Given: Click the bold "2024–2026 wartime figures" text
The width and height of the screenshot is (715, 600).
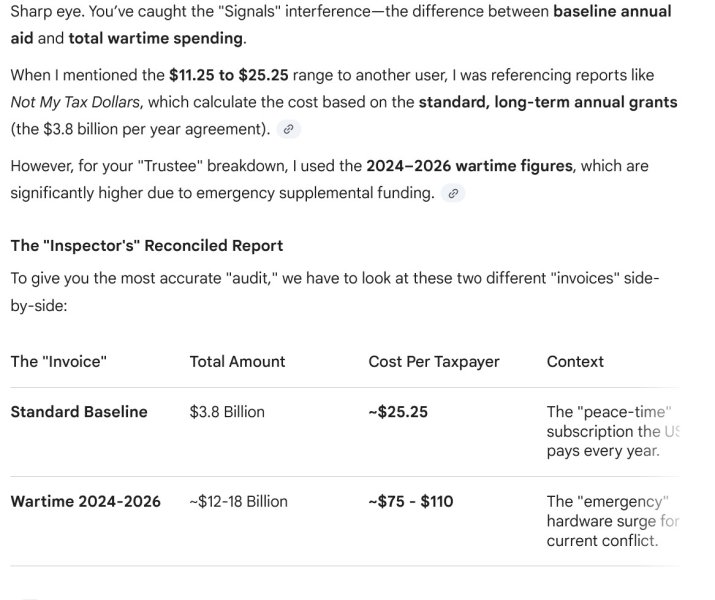Looking at the screenshot, I should 470,166.
